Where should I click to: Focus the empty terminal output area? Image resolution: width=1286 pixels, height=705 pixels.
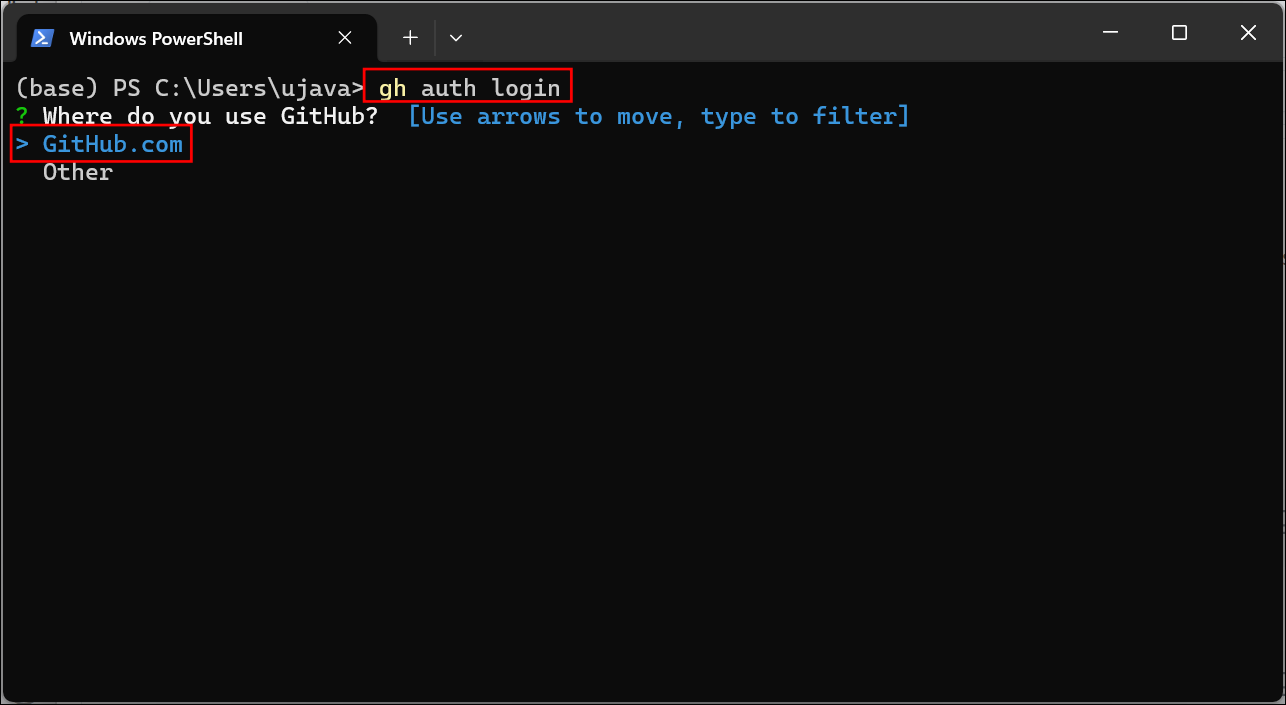(643, 440)
